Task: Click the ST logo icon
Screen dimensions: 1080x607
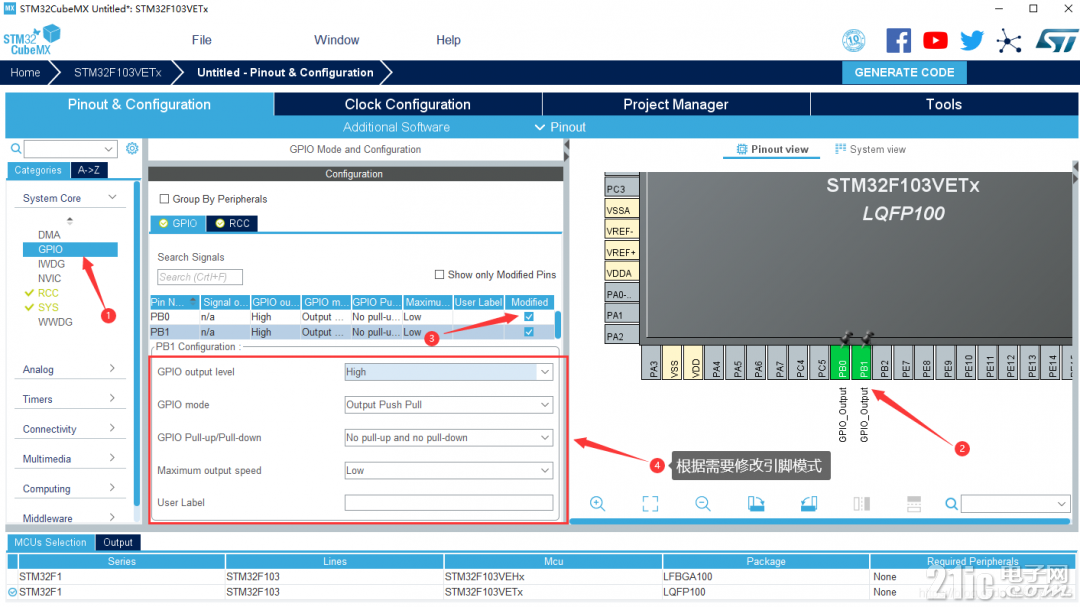Action: tap(1057, 41)
